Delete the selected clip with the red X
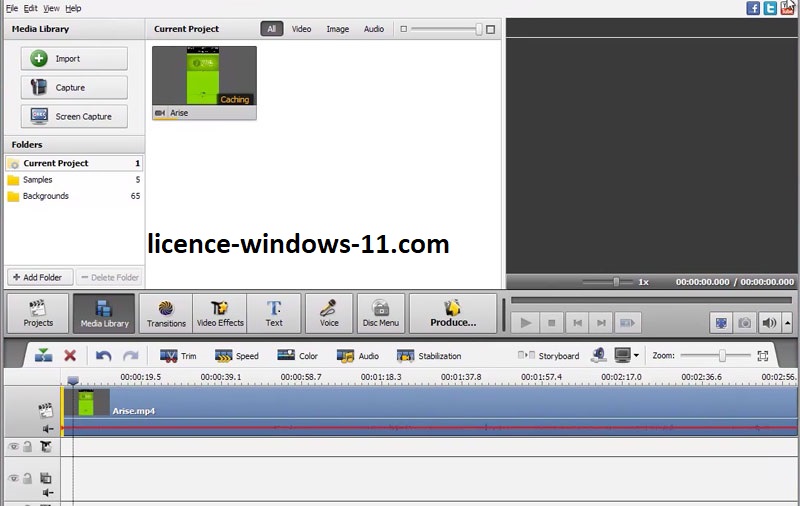 70,355
